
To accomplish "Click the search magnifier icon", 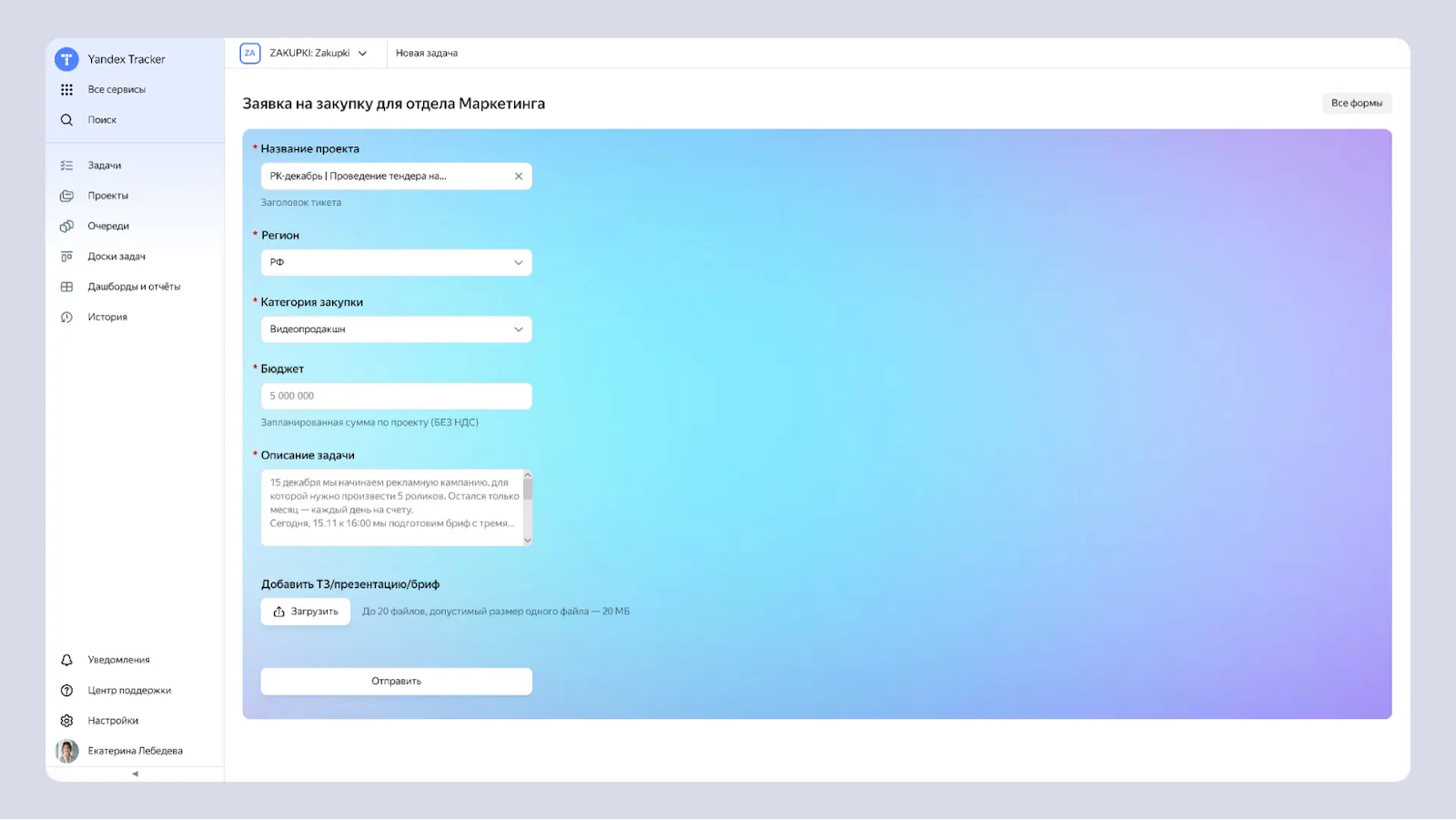I will [x=66, y=120].
